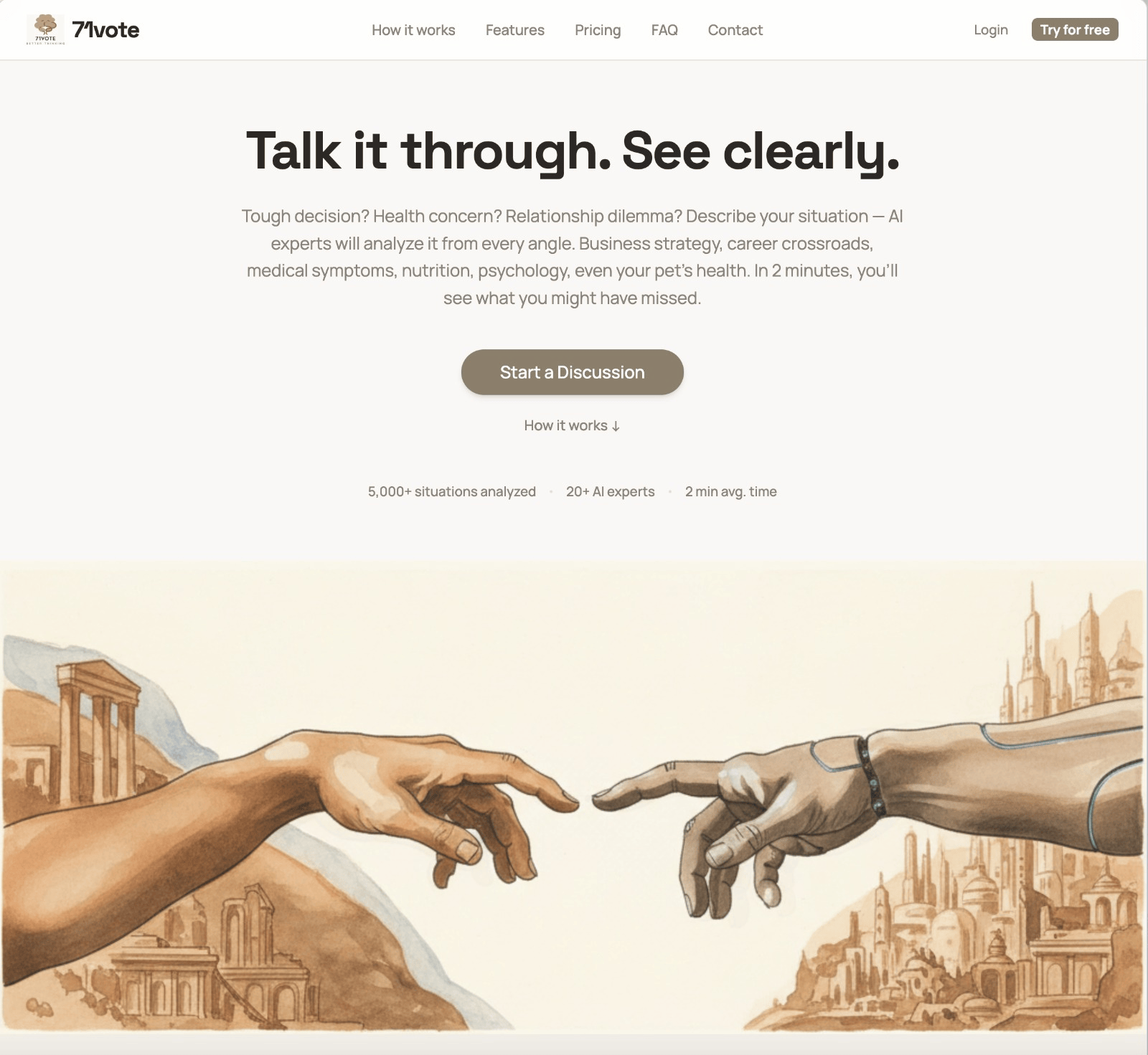Viewport: 1148px width, 1055px height.
Task: Click the 20+ AI experts stat
Action: pos(610,491)
